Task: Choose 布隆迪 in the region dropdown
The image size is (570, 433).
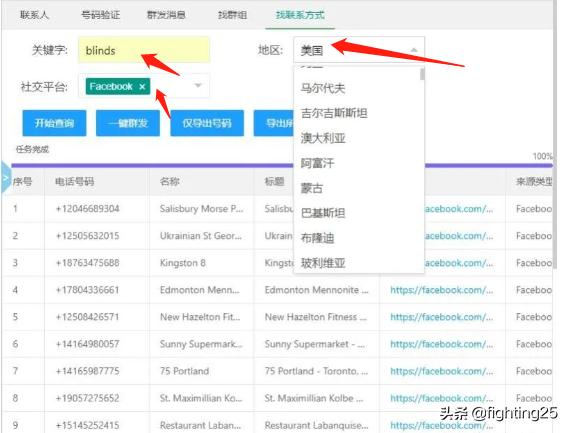Action: point(359,238)
